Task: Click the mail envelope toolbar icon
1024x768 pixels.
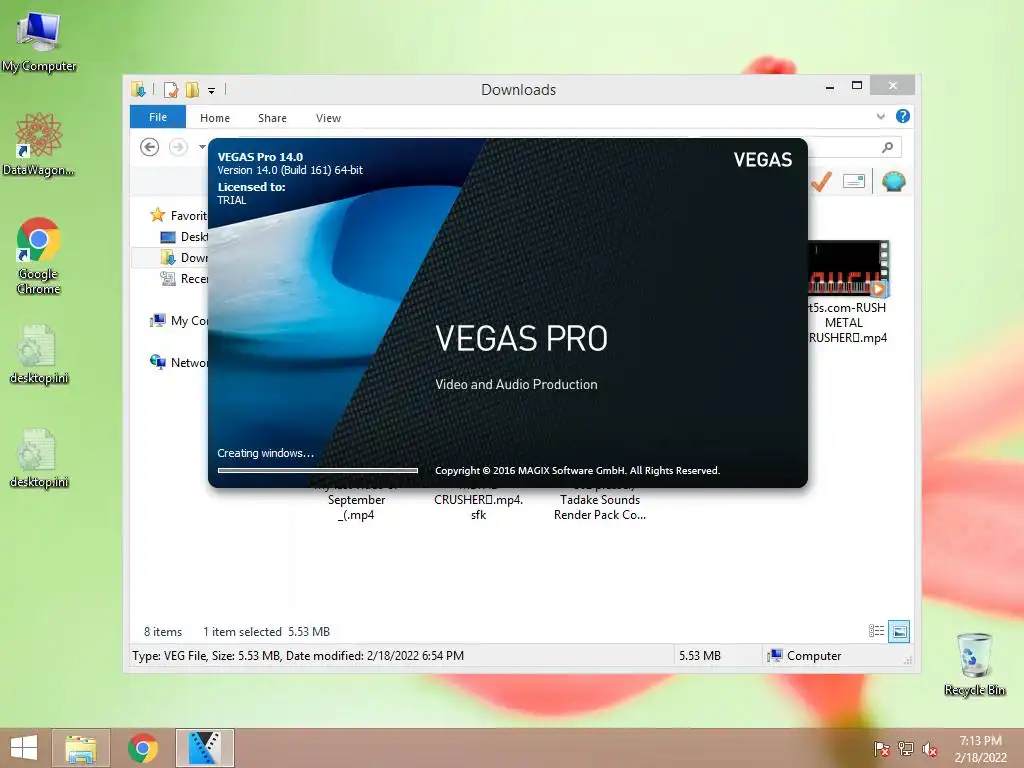Action: [854, 181]
